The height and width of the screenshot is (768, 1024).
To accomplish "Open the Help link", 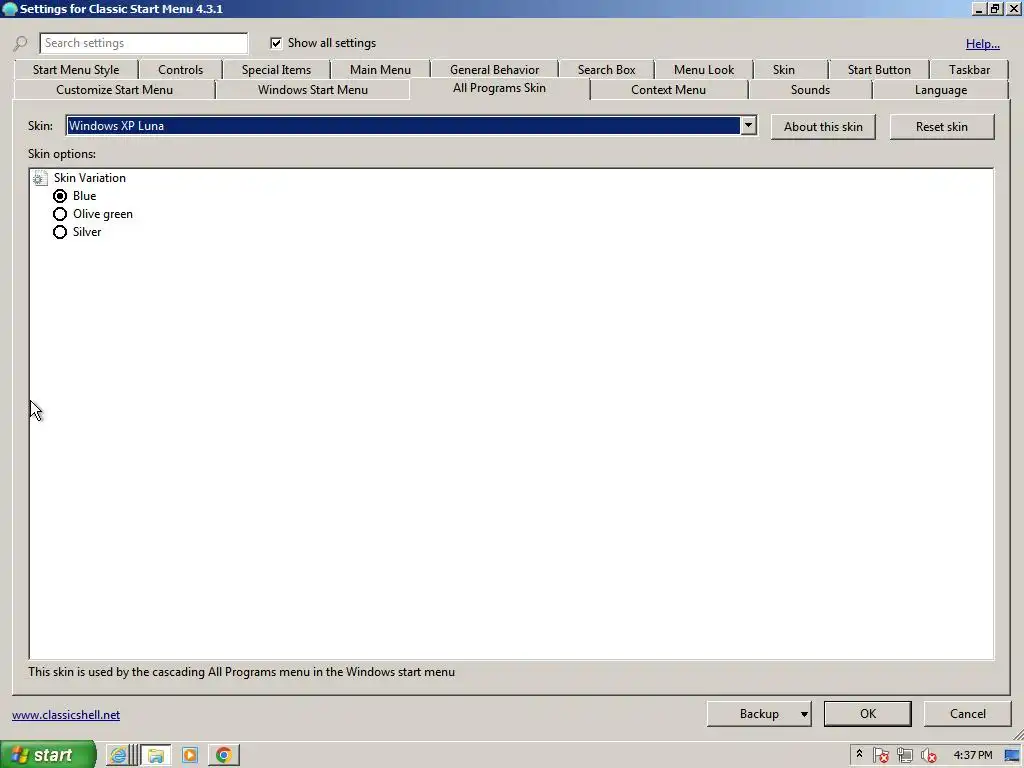I will (x=982, y=44).
